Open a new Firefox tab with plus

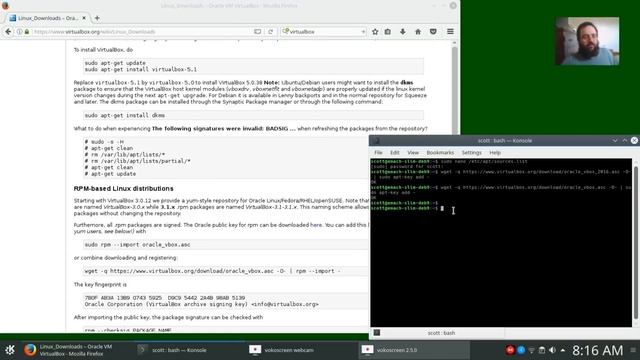click(x=97, y=18)
